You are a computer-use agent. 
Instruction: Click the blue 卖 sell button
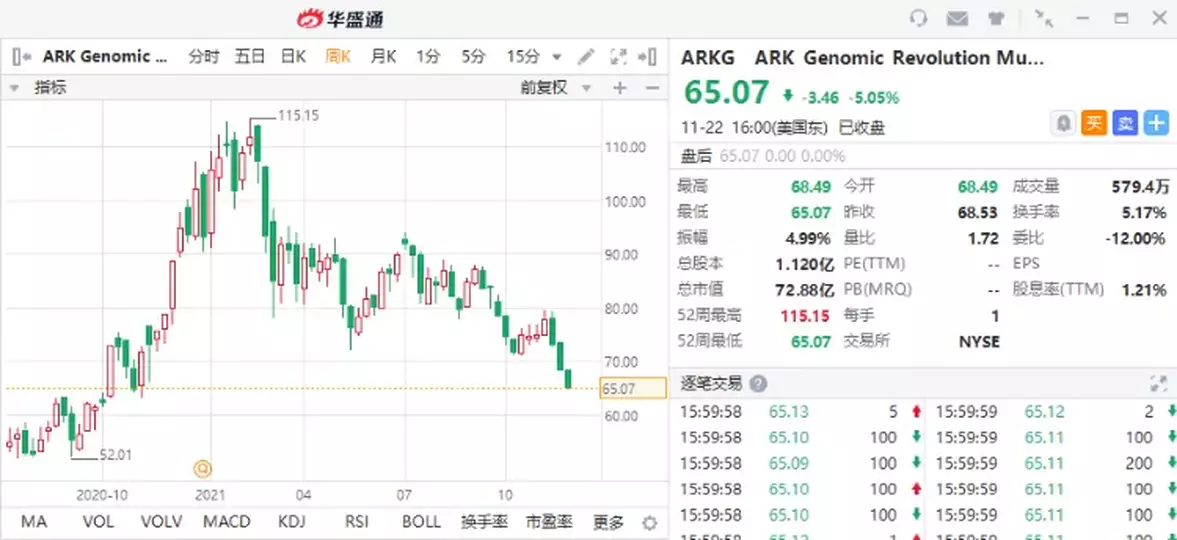click(x=1124, y=123)
